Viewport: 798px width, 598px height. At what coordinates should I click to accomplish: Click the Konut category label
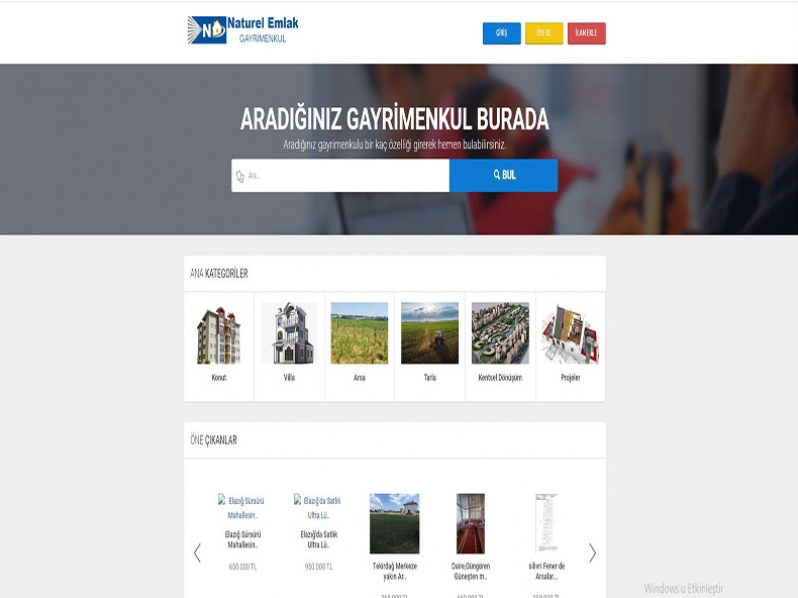(219, 378)
